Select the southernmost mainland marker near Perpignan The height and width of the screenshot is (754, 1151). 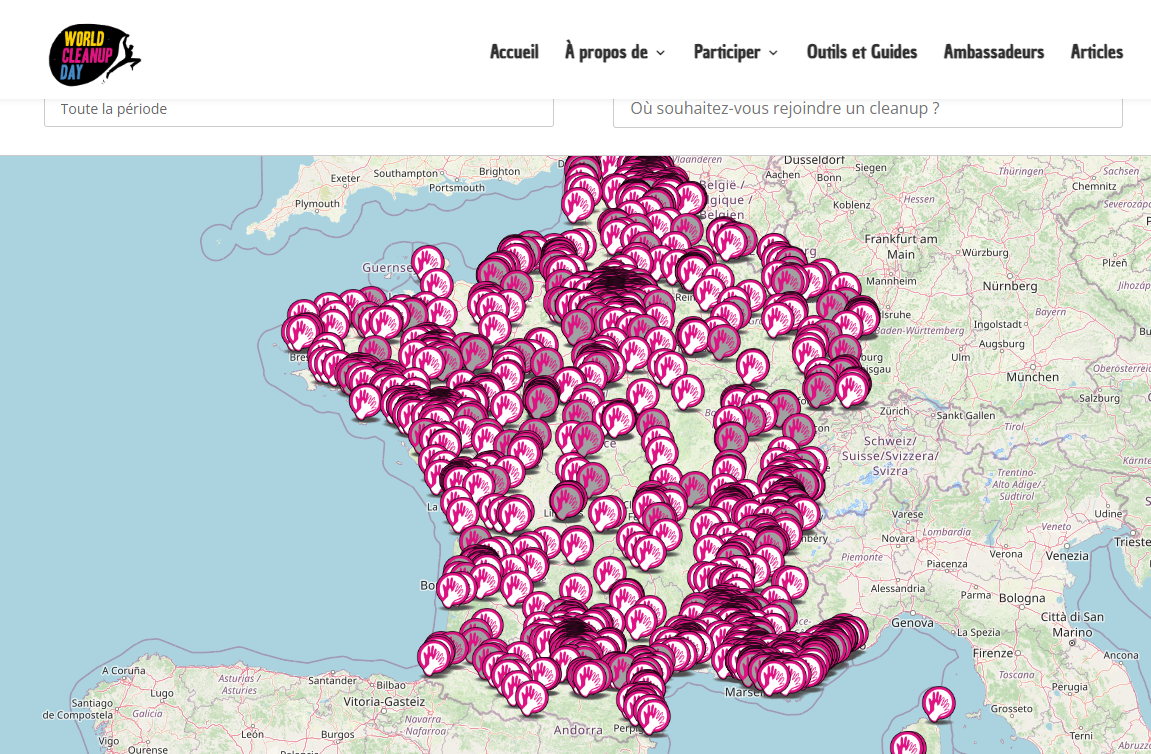click(653, 715)
